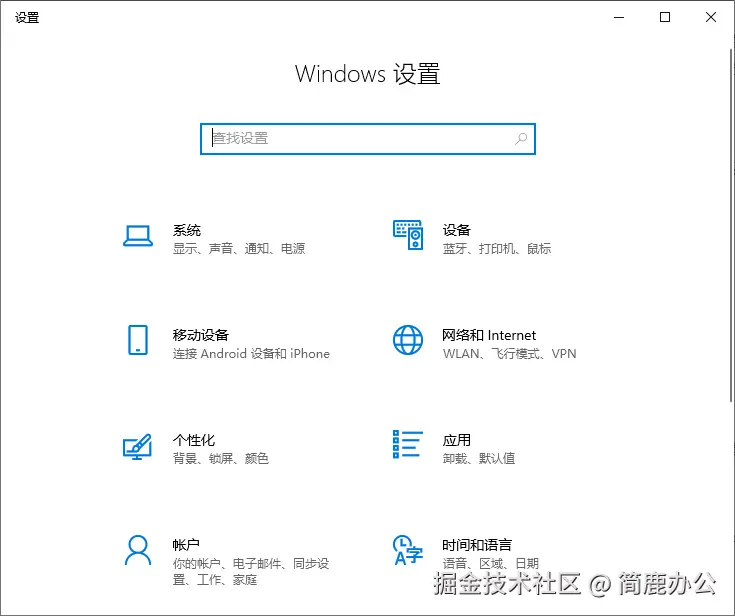Click 显示、声音、通知、电源 description
Viewport: 735px width, 616px height.
pos(239,248)
